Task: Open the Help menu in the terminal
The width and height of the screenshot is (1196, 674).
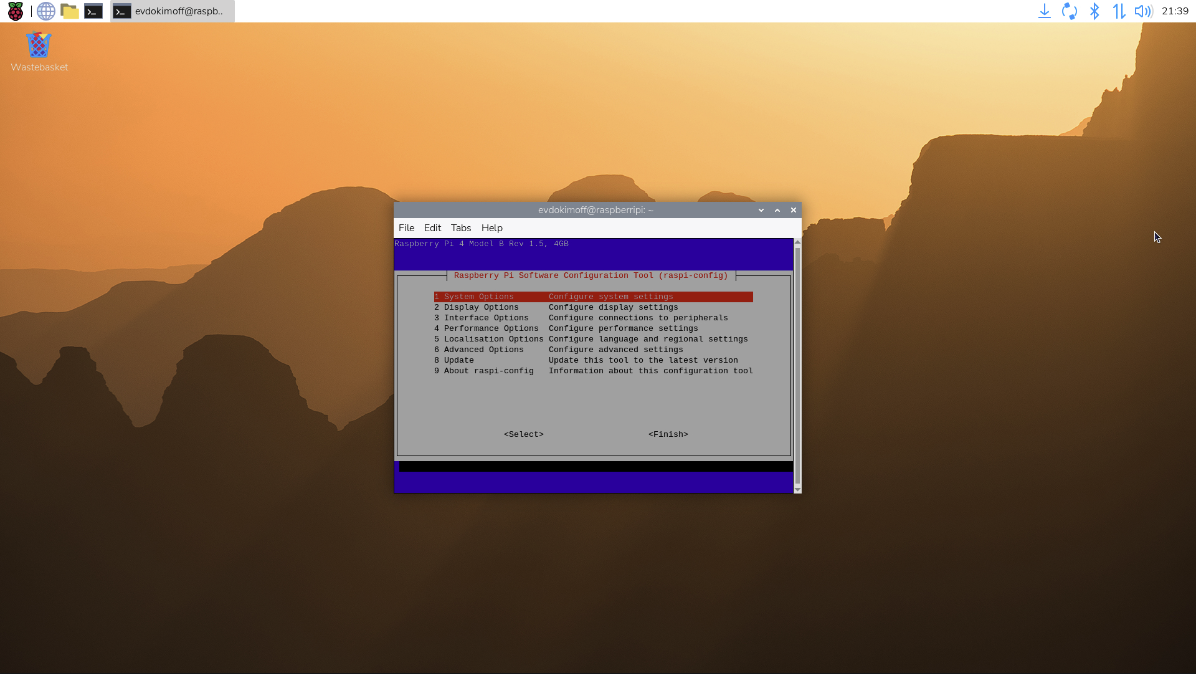Action: tap(491, 228)
